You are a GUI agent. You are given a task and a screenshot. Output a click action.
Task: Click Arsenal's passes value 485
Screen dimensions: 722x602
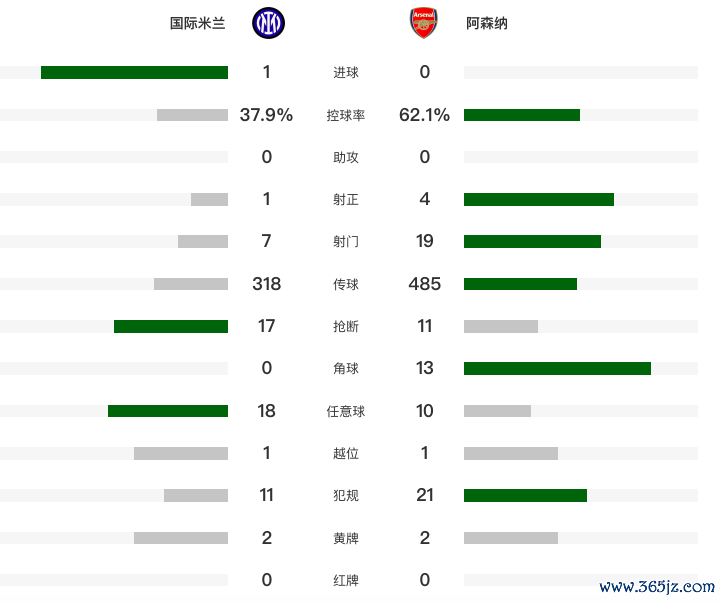(x=425, y=284)
